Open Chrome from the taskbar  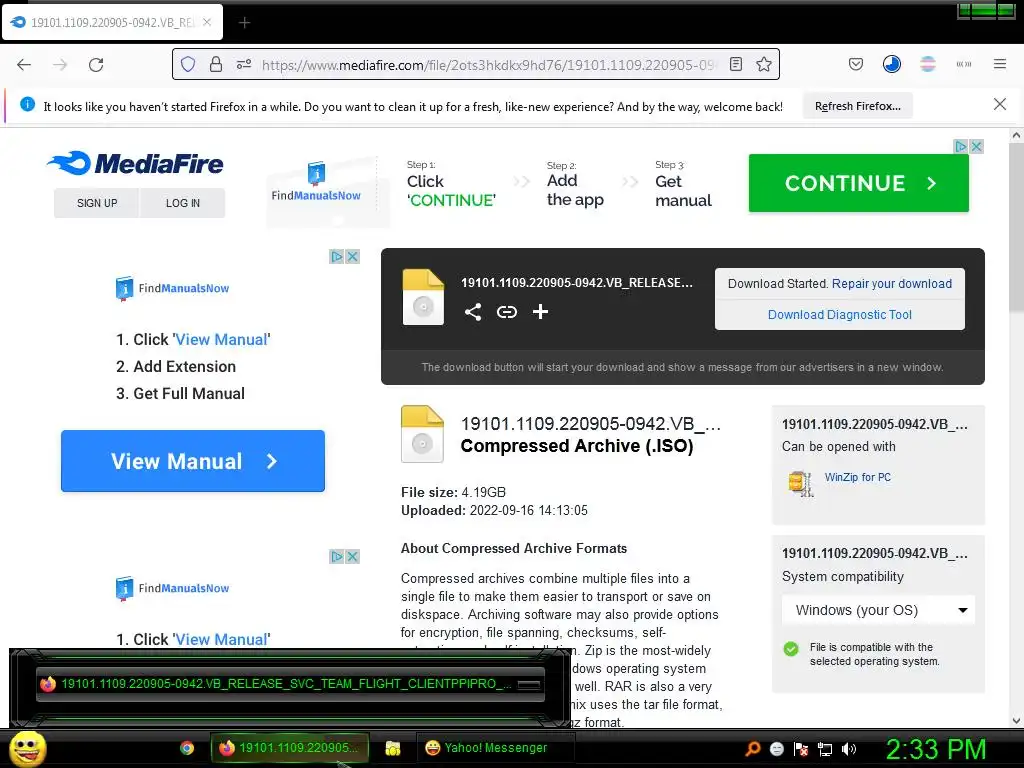point(187,748)
